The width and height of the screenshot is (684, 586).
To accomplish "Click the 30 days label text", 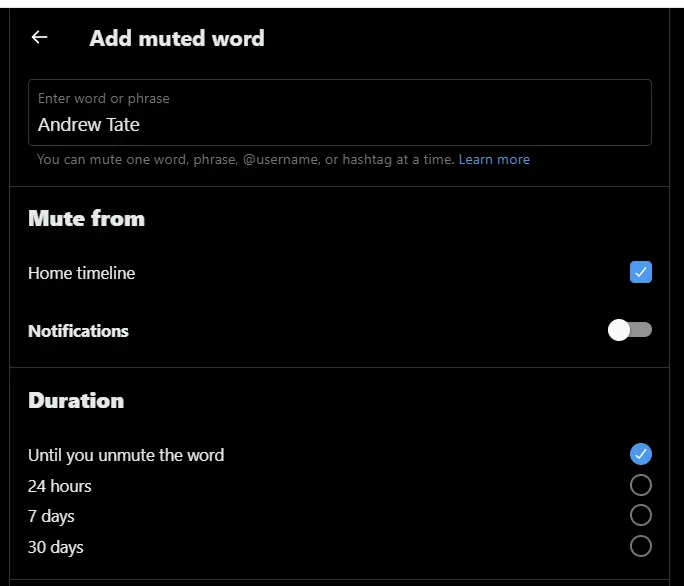I will [x=56, y=547].
